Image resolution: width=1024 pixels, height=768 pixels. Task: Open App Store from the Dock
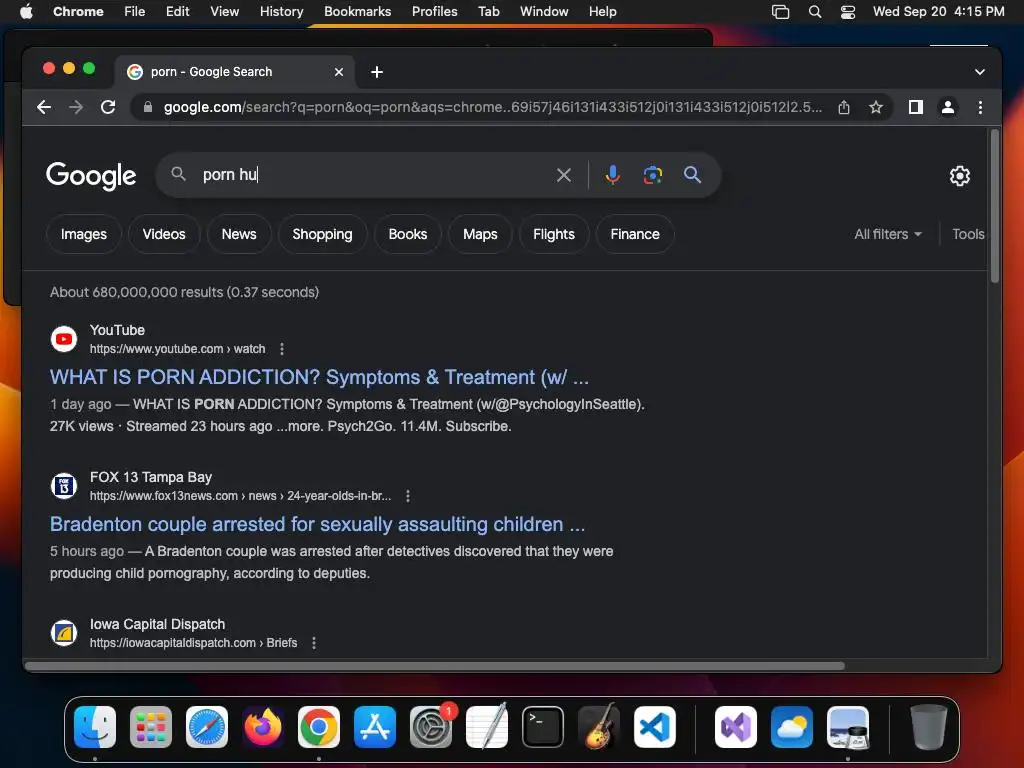[375, 727]
